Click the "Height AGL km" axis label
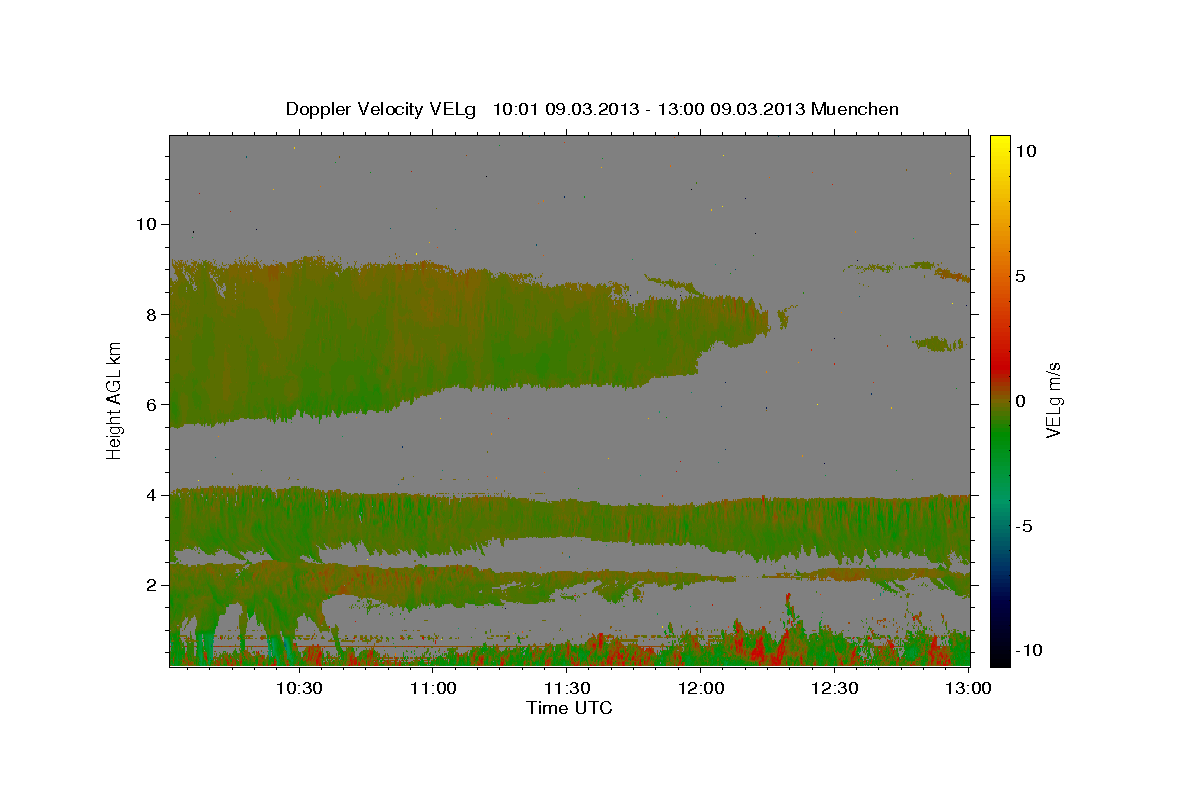This screenshot has width=1200, height=800. pyautogui.click(x=115, y=400)
